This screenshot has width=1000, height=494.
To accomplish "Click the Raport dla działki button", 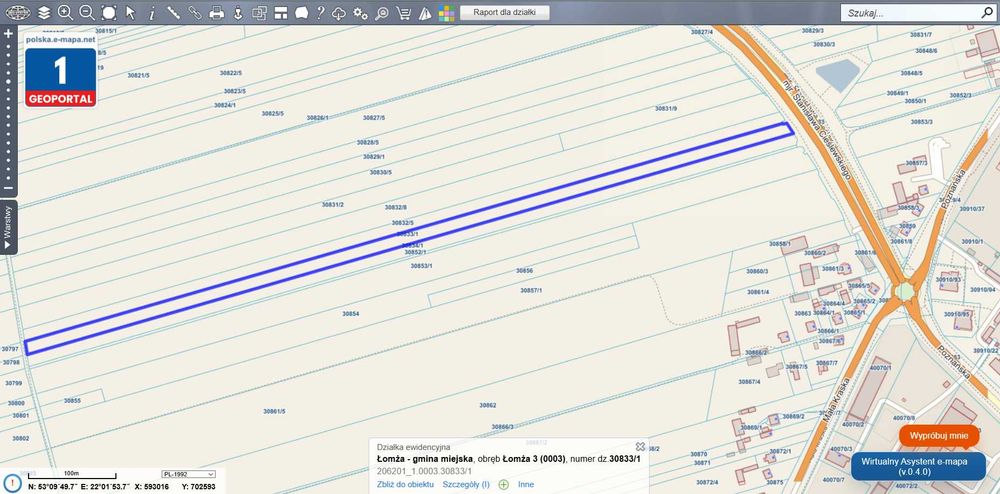I will point(504,12).
